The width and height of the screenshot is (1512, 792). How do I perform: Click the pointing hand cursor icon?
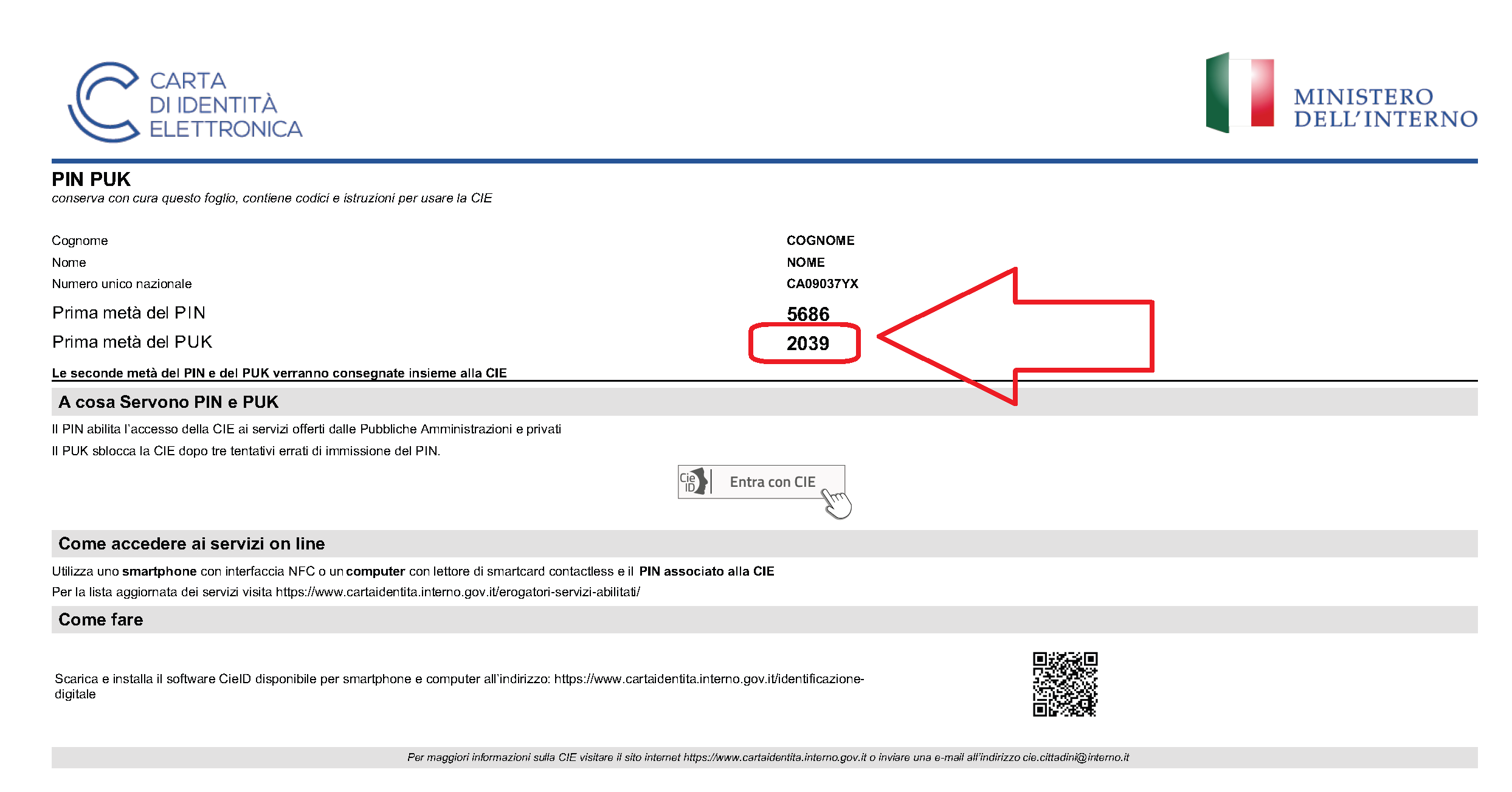838,504
